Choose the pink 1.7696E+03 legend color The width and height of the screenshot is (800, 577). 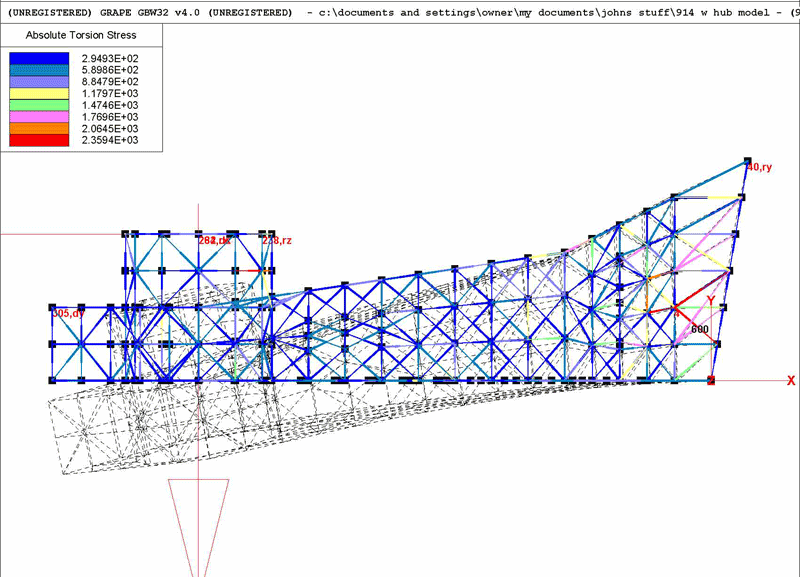[x=40, y=117]
